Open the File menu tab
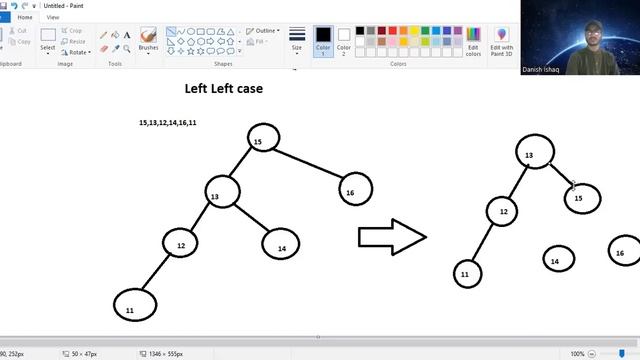 coord(4,18)
